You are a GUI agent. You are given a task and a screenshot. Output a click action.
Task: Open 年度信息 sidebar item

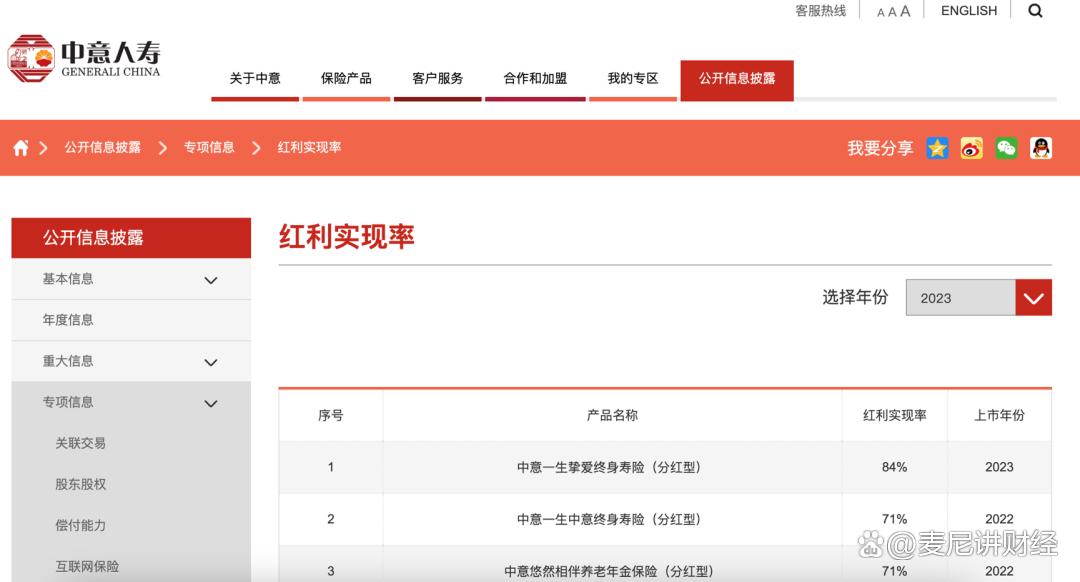131,320
